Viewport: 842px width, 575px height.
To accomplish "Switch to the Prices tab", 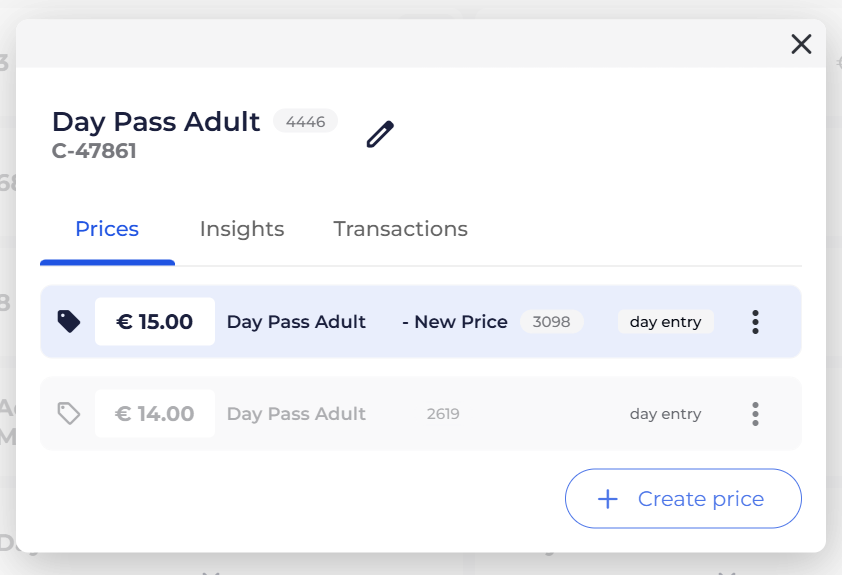I will 107,229.
